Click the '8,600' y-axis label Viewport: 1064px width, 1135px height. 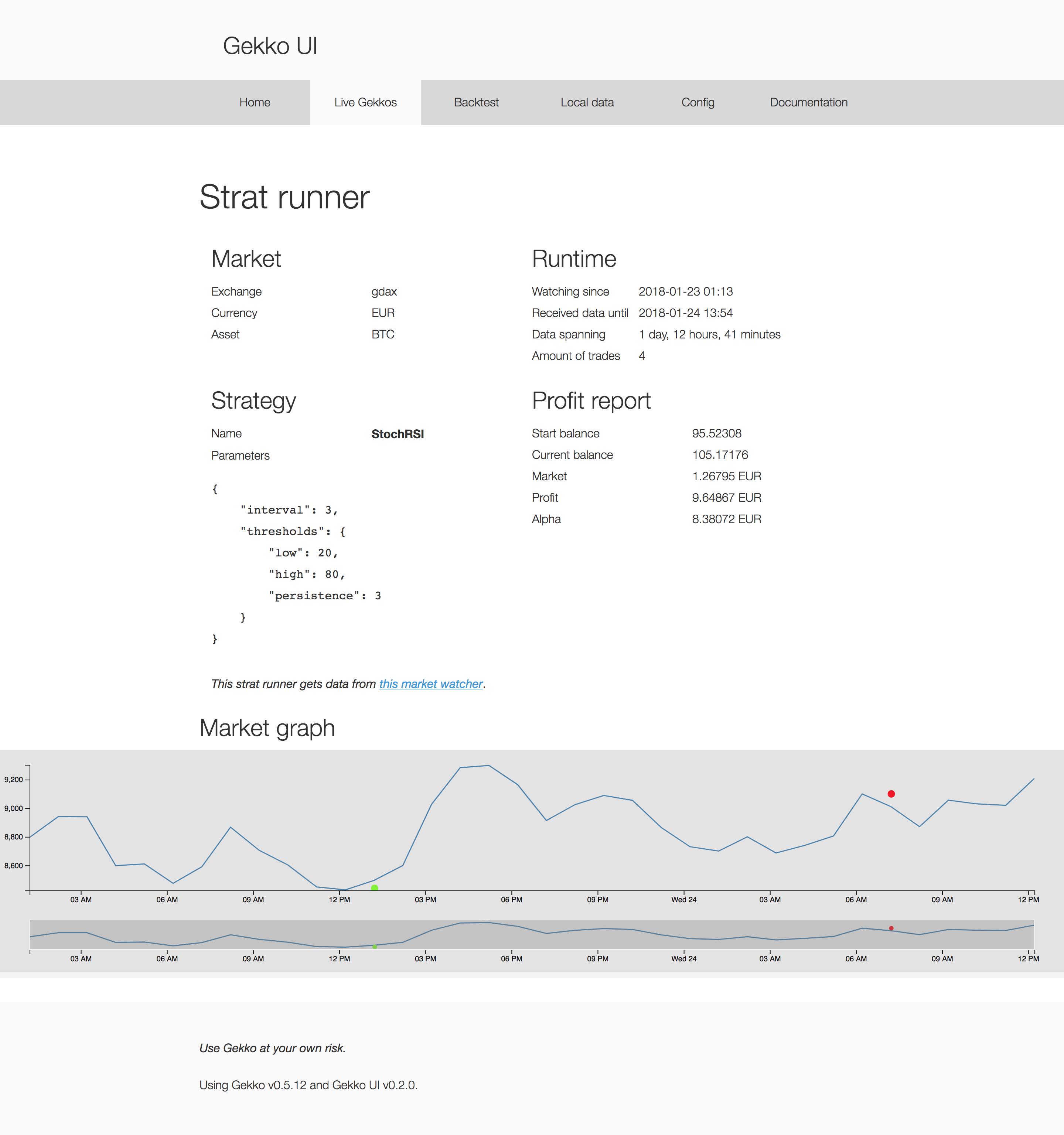tap(14, 866)
